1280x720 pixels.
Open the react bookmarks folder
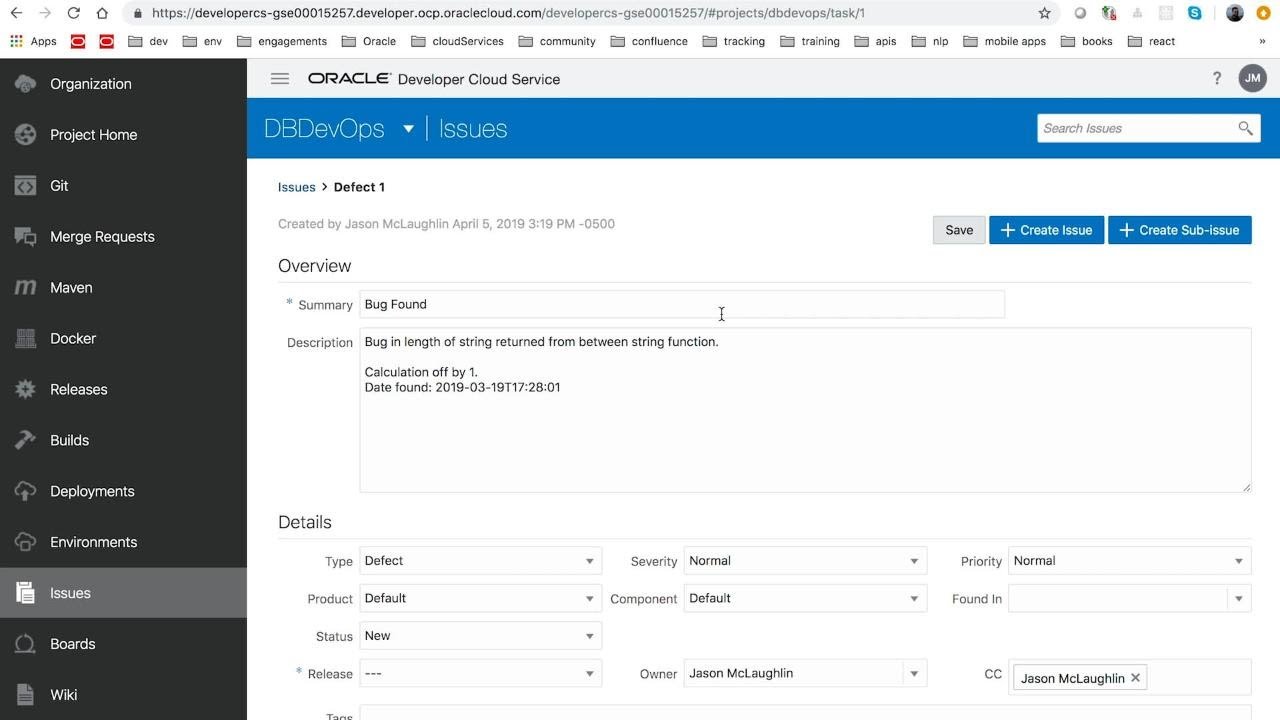(1151, 41)
